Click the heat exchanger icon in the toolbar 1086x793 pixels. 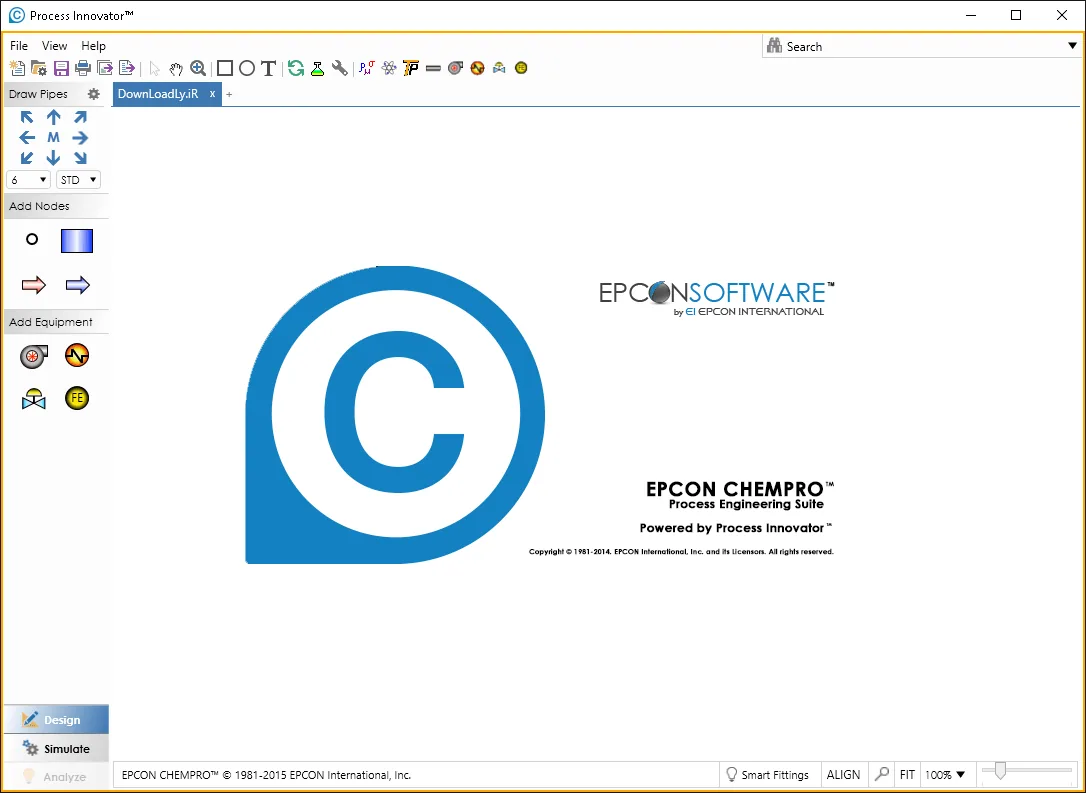coord(477,68)
